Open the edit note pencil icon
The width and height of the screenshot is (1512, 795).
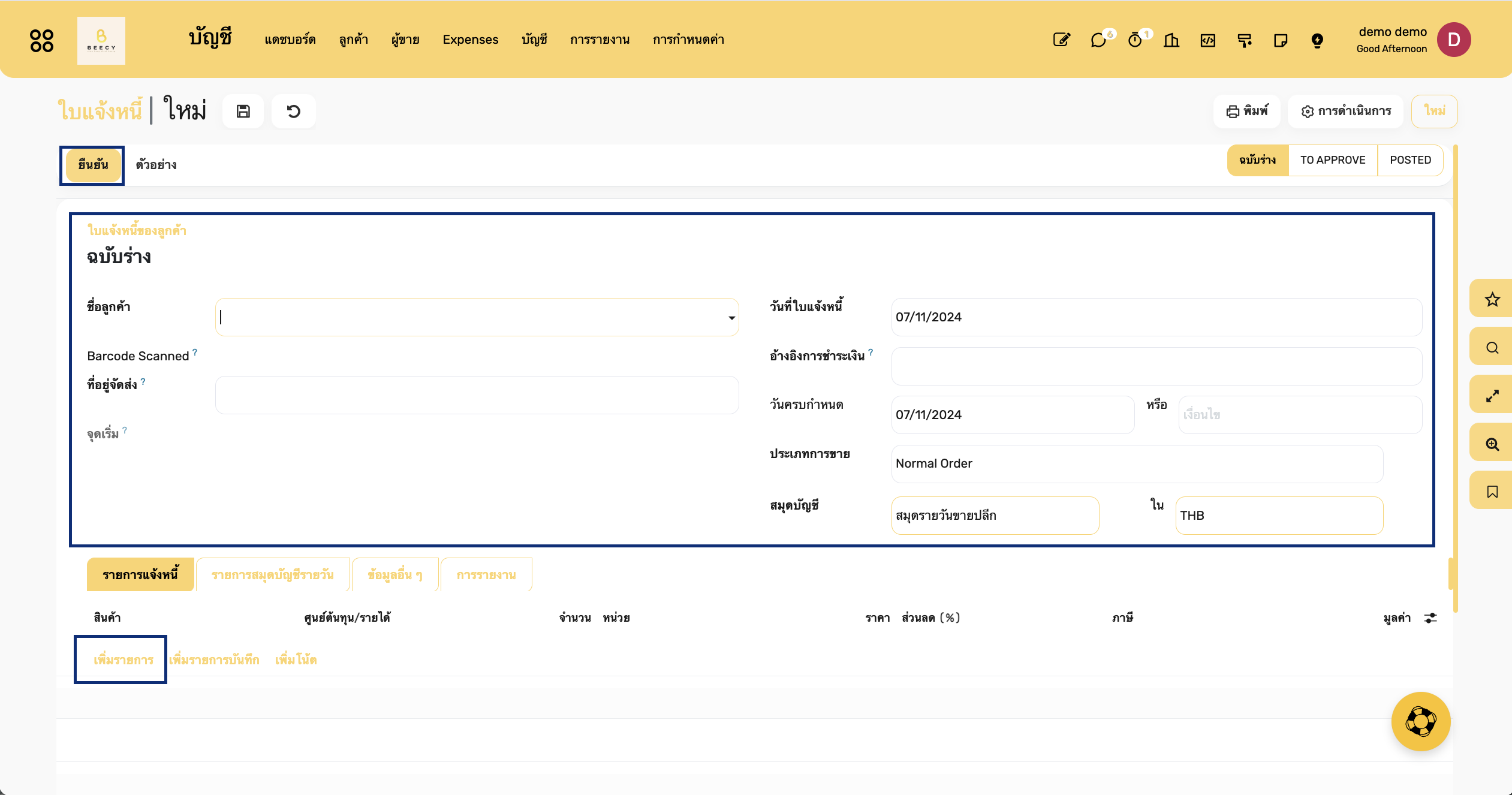click(1061, 40)
